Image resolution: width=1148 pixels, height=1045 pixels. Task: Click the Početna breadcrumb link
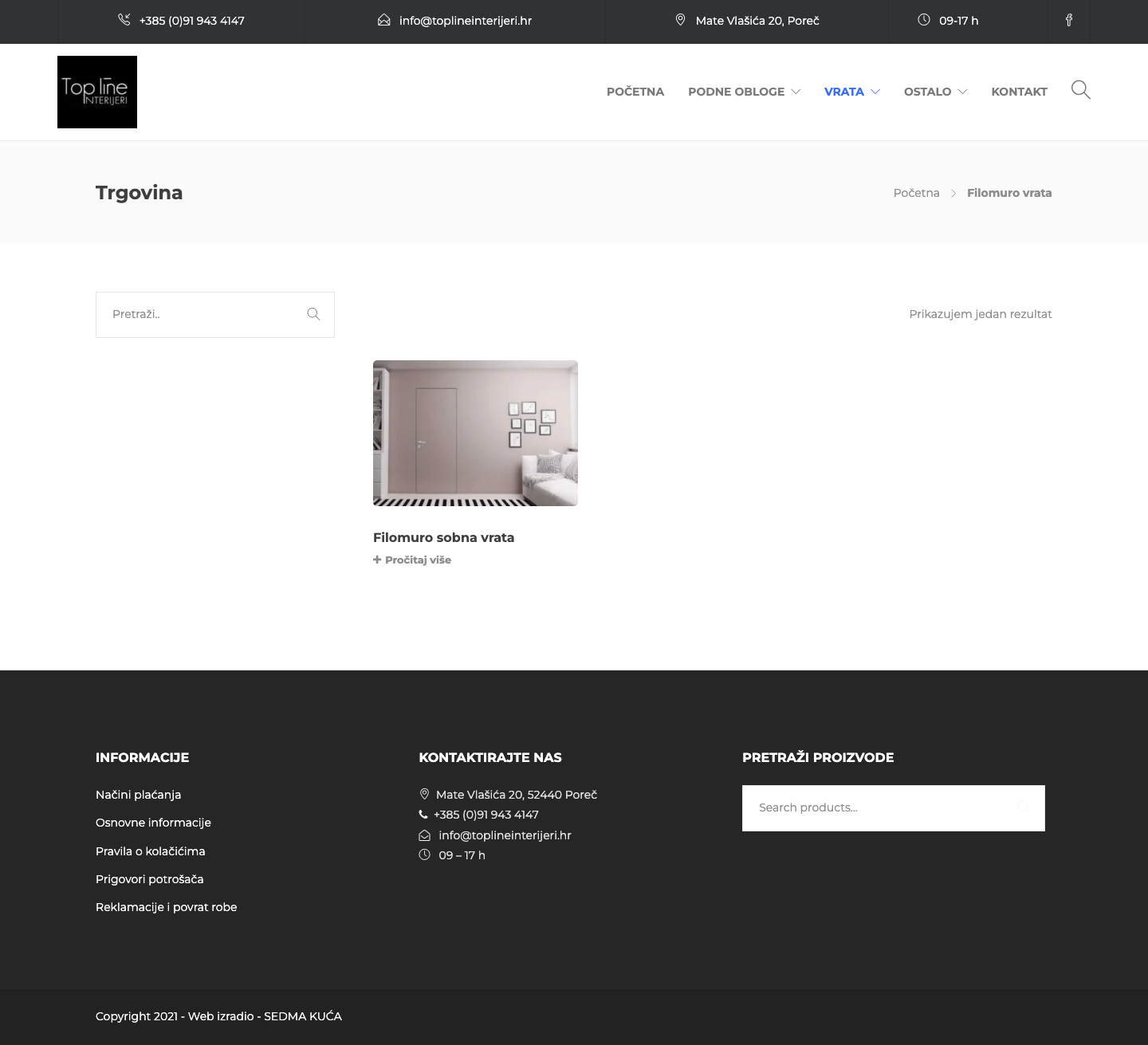coord(916,193)
